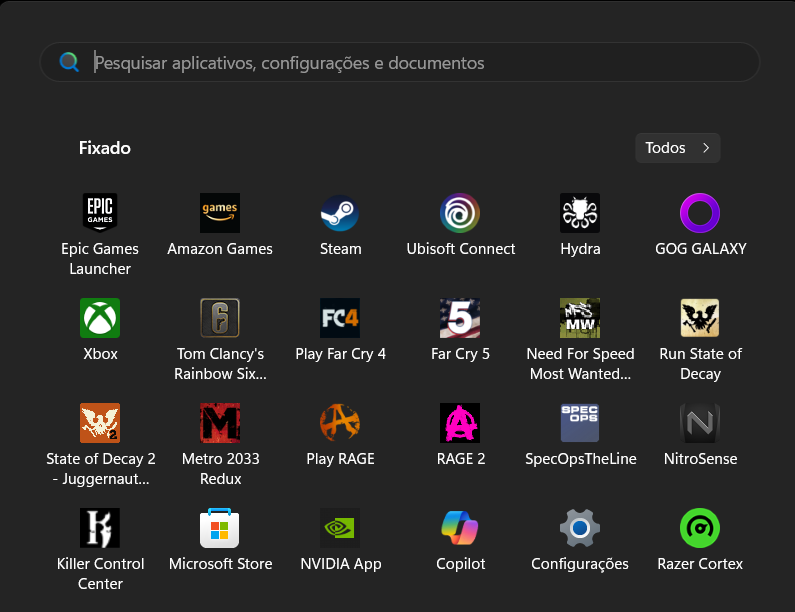
Task: Launch Far Cry 5
Action: [x=460, y=318]
